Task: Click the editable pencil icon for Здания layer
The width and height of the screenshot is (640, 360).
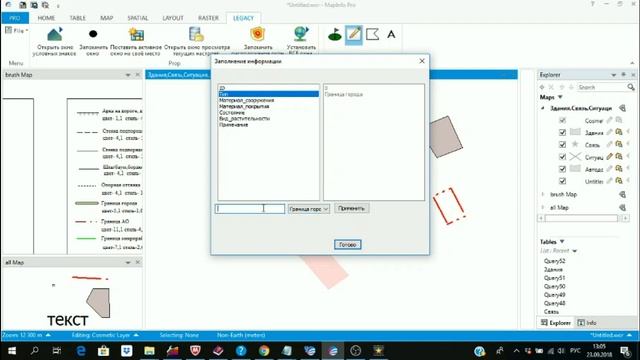Action: (x=609, y=132)
